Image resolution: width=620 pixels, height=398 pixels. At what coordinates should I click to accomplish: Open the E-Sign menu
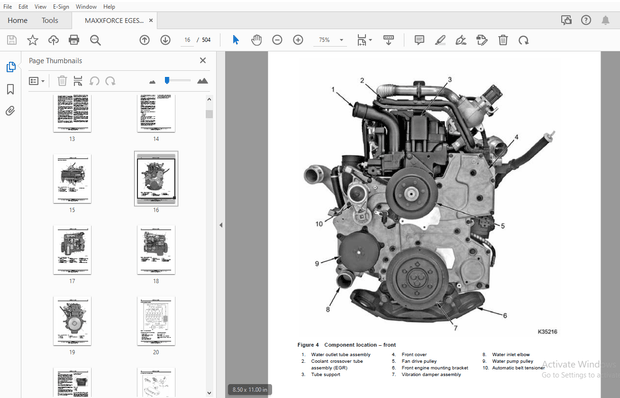(x=61, y=7)
